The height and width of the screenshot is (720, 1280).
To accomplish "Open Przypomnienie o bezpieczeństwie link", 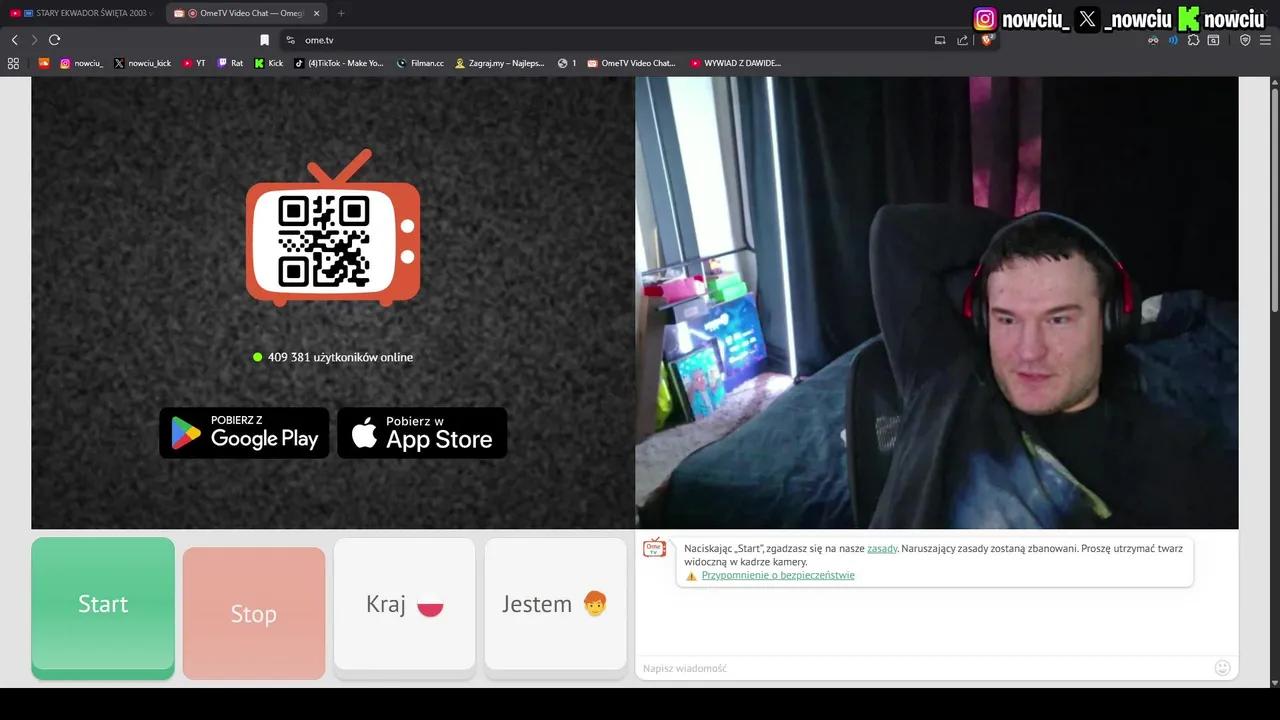I will 778,575.
